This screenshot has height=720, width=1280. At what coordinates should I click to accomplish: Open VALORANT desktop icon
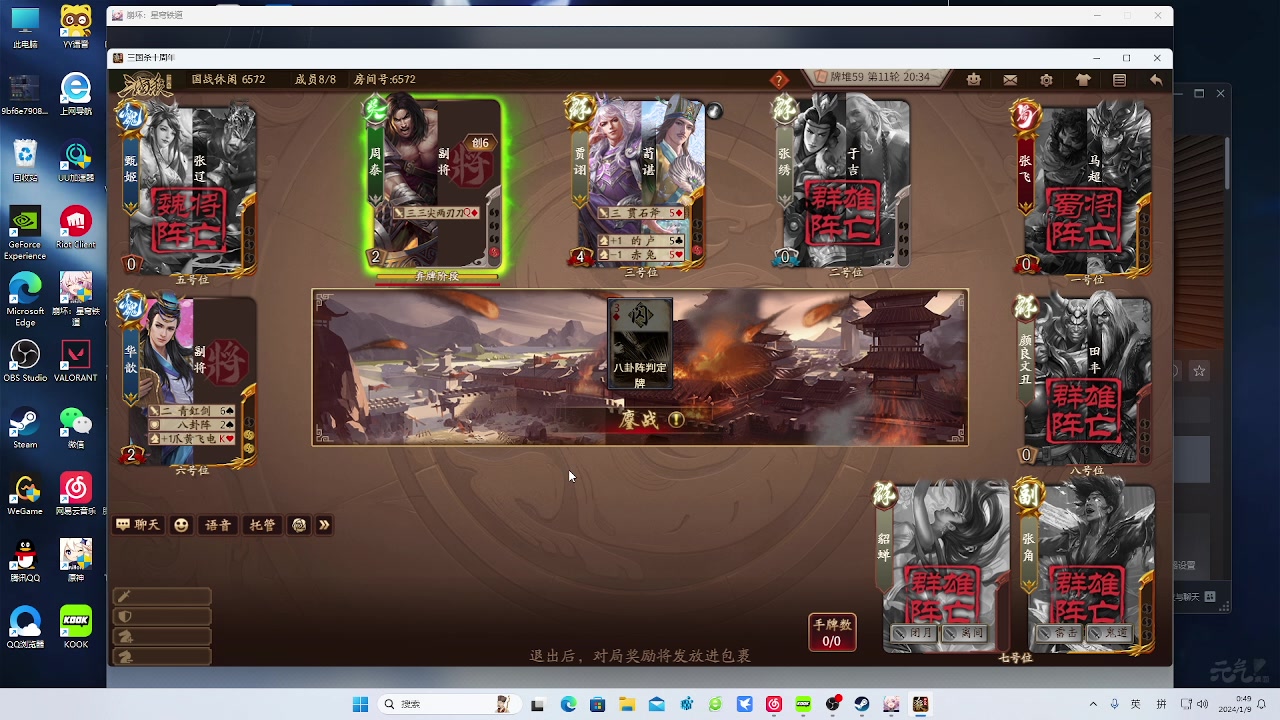(76, 362)
